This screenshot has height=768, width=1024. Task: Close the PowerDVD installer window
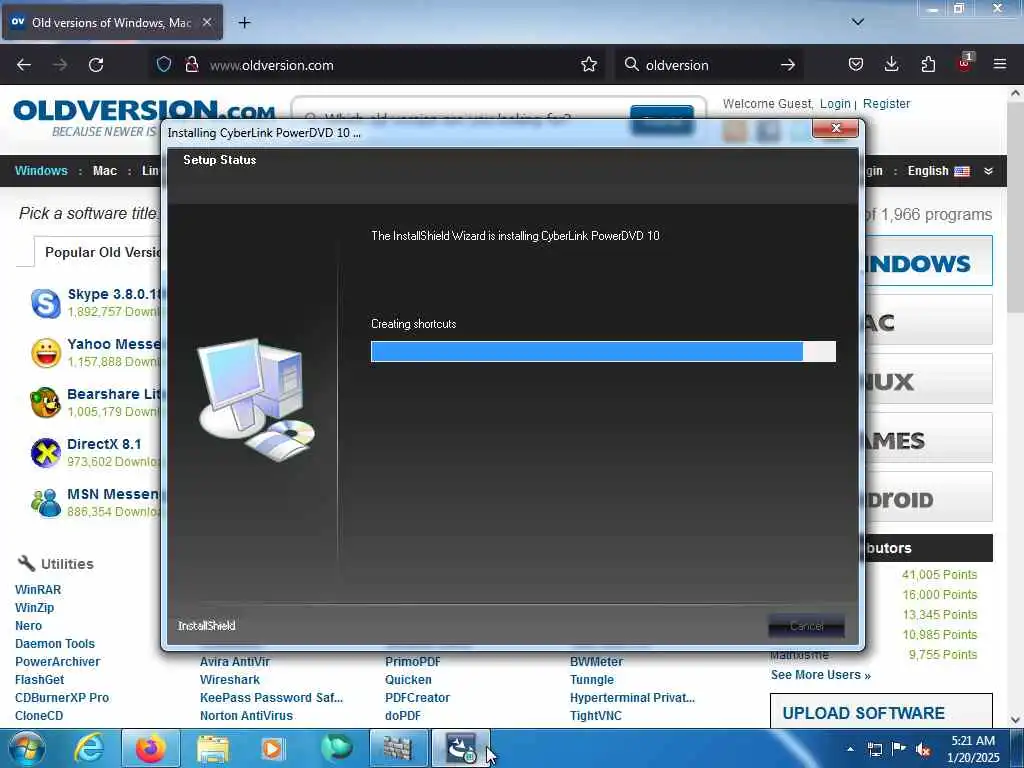click(x=835, y=128)
